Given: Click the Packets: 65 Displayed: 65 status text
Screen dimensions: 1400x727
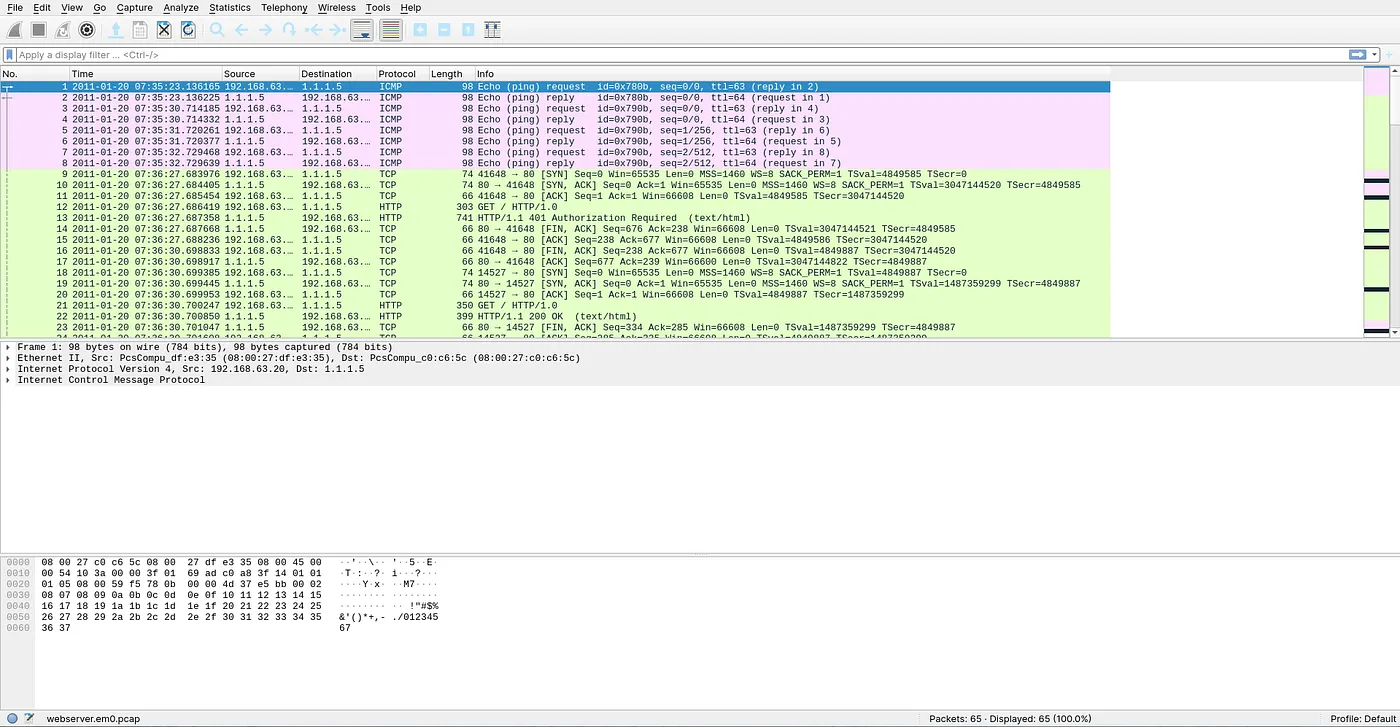Looking at the screenshot, I should click(x=1010, y=719).
